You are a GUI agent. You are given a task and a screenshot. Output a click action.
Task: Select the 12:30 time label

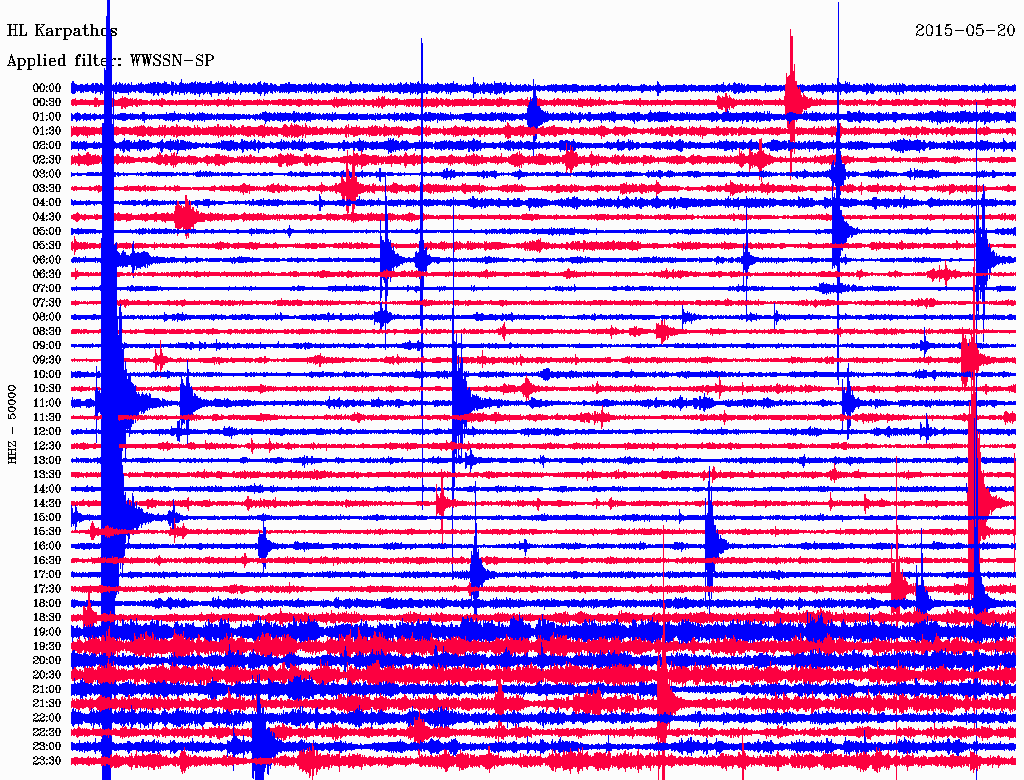[x=47, y=446]
